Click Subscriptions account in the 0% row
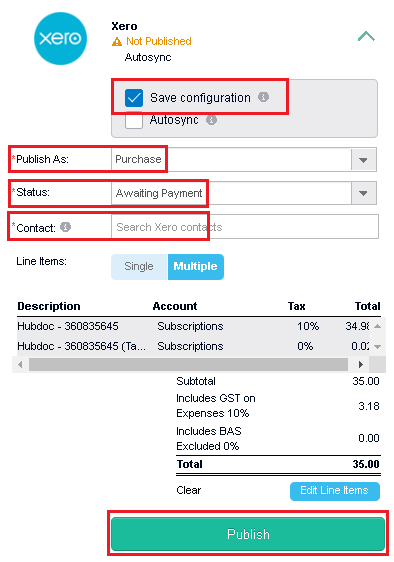394x562 pixels. coord(190,346)
